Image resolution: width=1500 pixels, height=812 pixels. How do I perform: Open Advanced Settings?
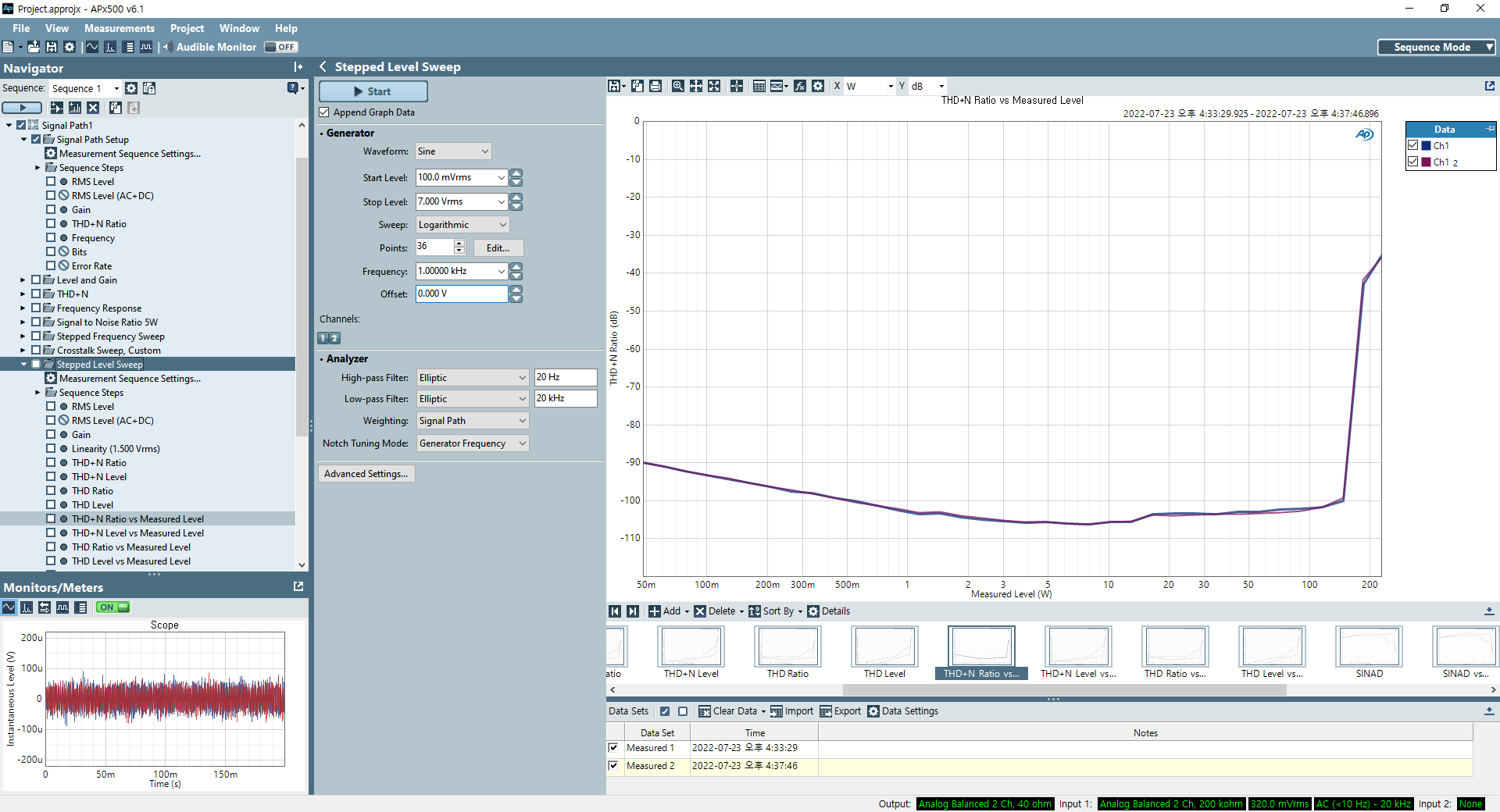click(x=366, y=474)
